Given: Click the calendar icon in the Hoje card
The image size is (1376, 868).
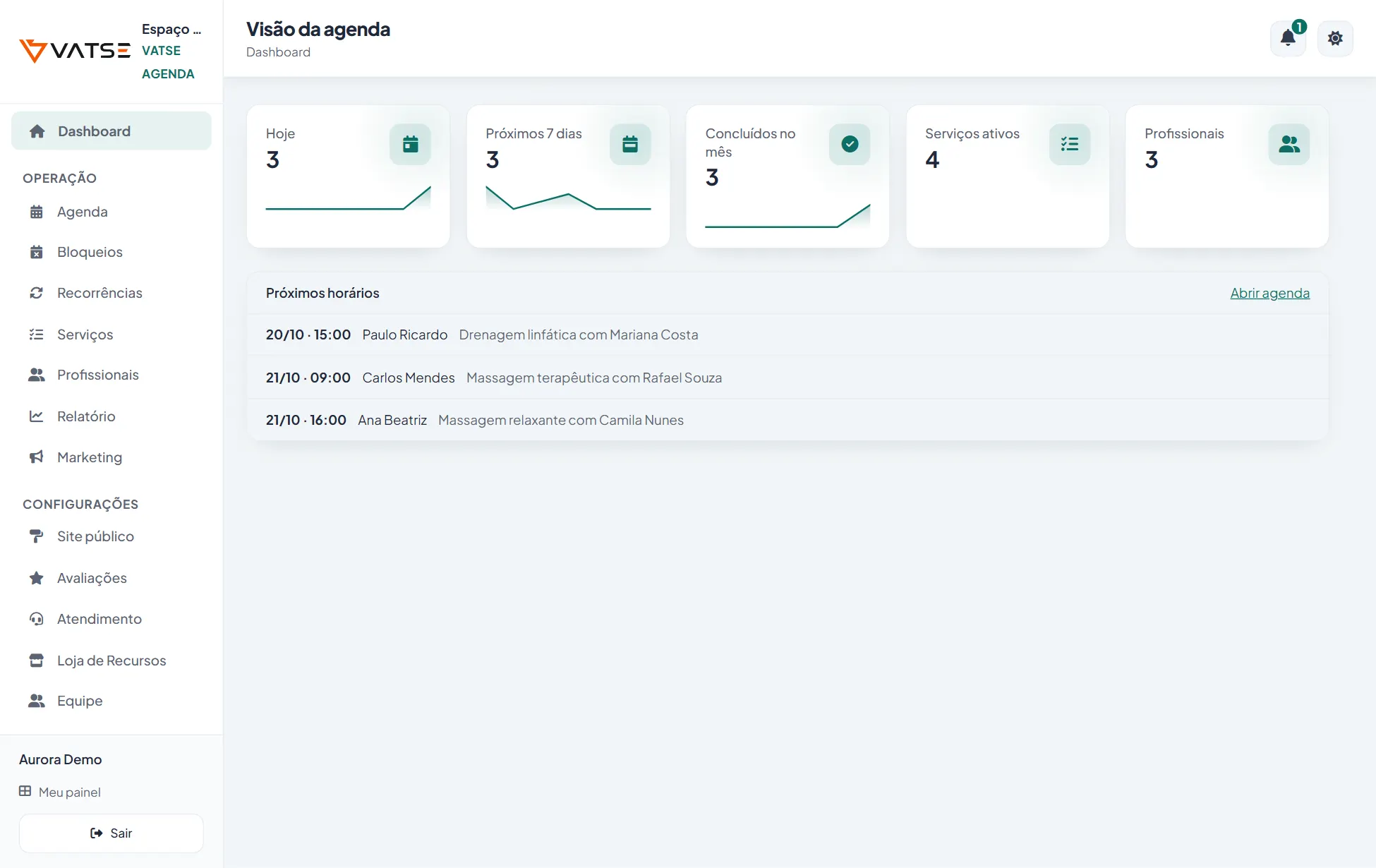Looking at the screenshot, I should 410,145.
